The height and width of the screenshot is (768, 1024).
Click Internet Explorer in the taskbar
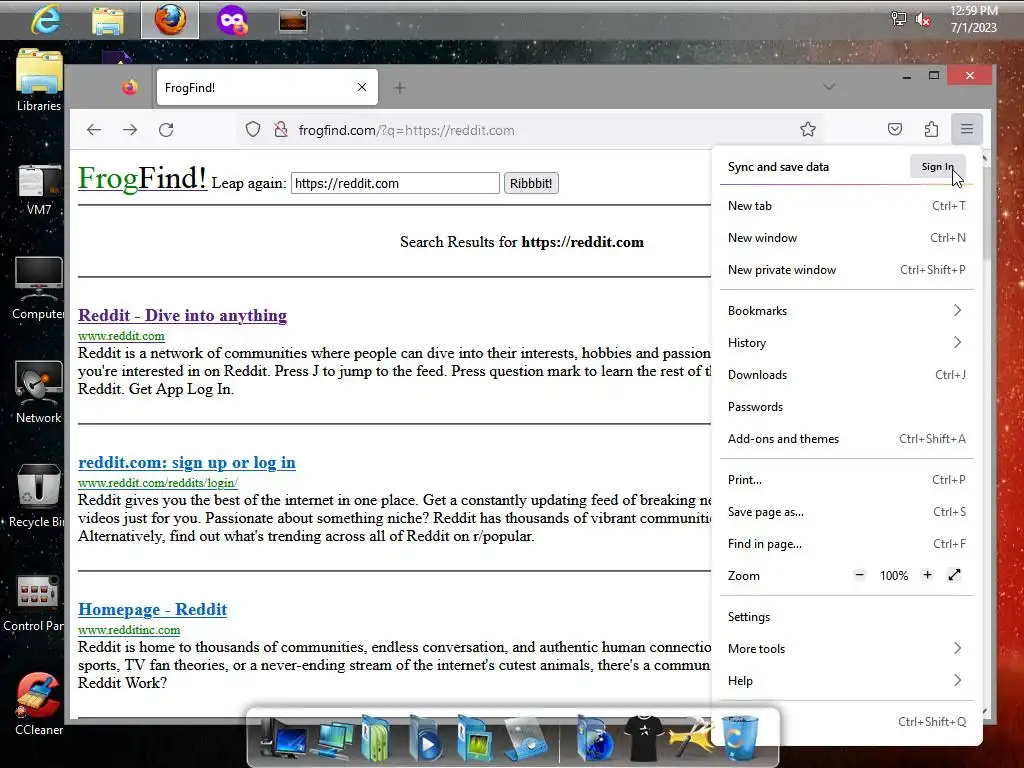[x=46, y=20]
